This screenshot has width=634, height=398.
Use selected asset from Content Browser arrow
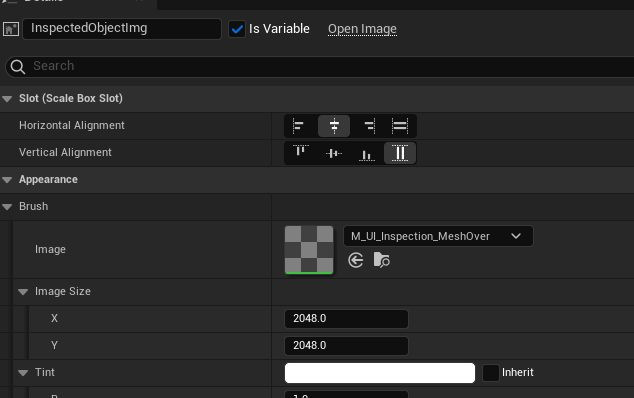(356, 260)
